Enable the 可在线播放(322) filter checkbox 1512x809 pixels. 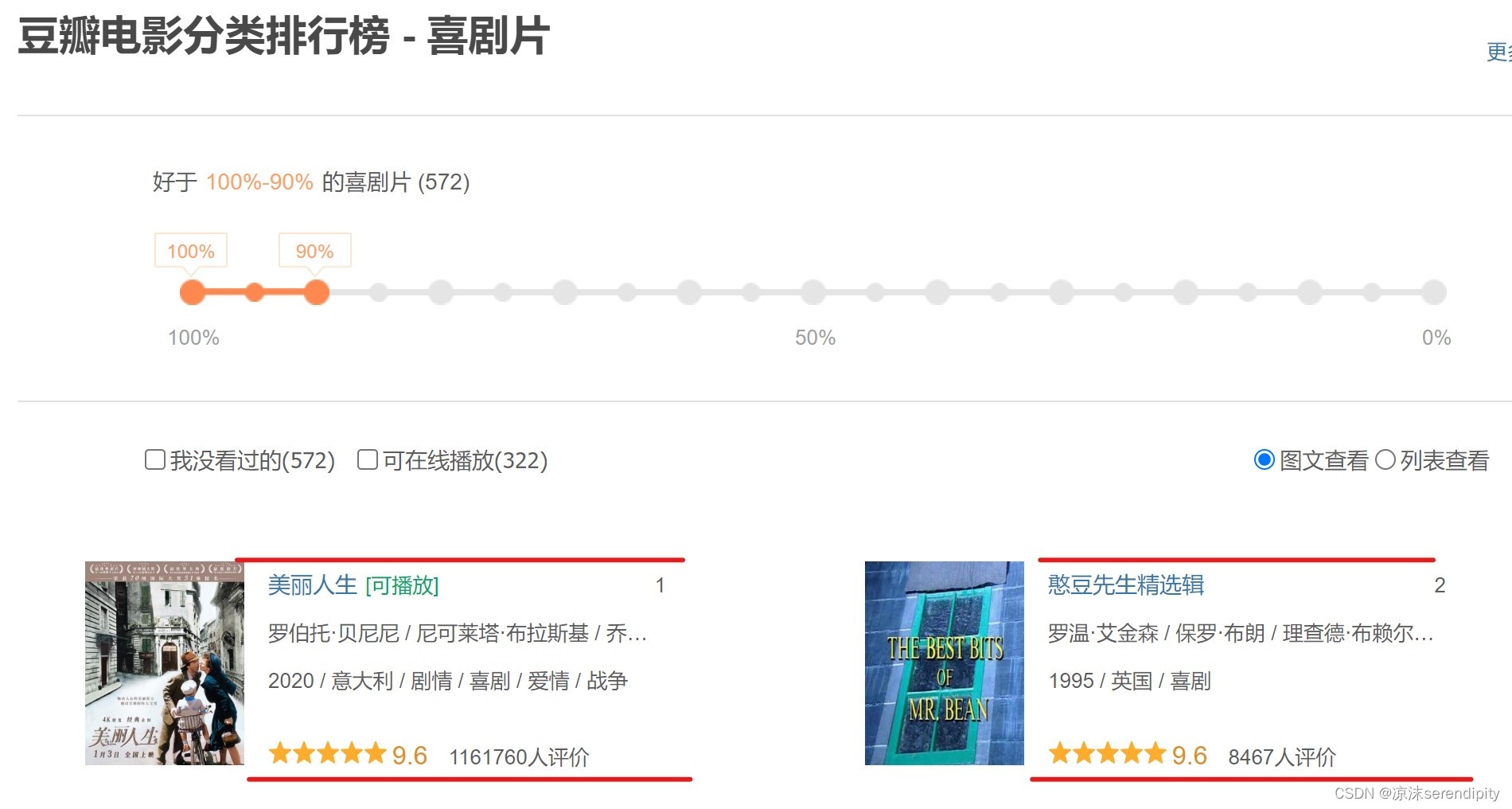[368, 459]
